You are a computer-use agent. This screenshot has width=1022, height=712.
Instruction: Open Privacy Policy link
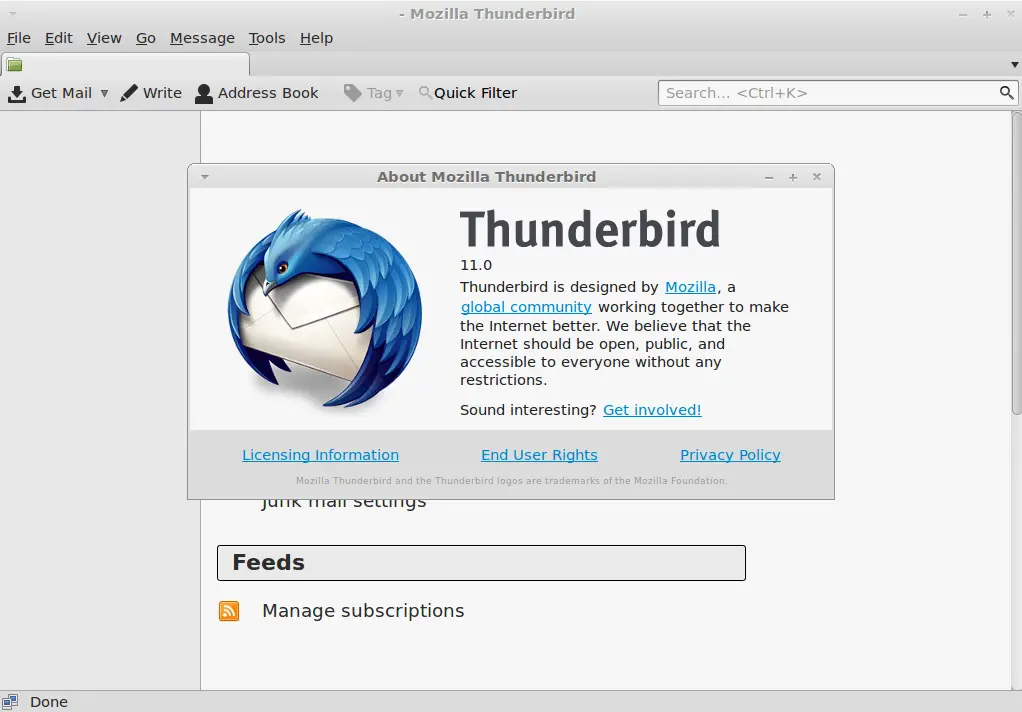[x=730, y=455]
